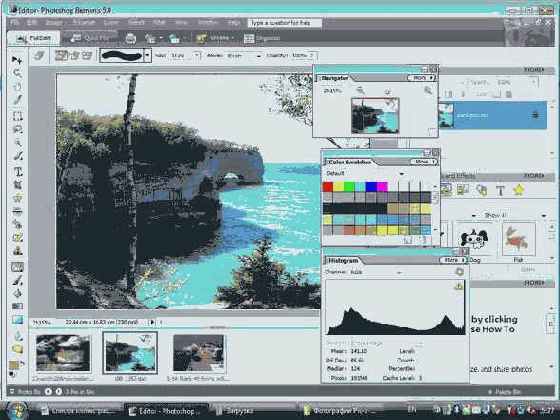Click MORE on the How To palette header
The width and height of the screenshot is (560, 420).
[534, 283]
